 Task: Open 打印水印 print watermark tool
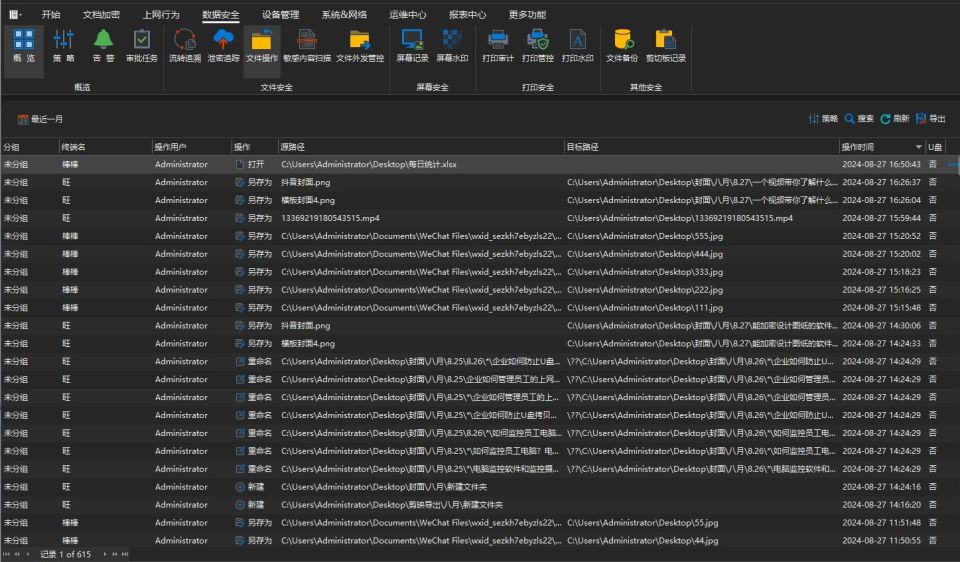[577, 46]
